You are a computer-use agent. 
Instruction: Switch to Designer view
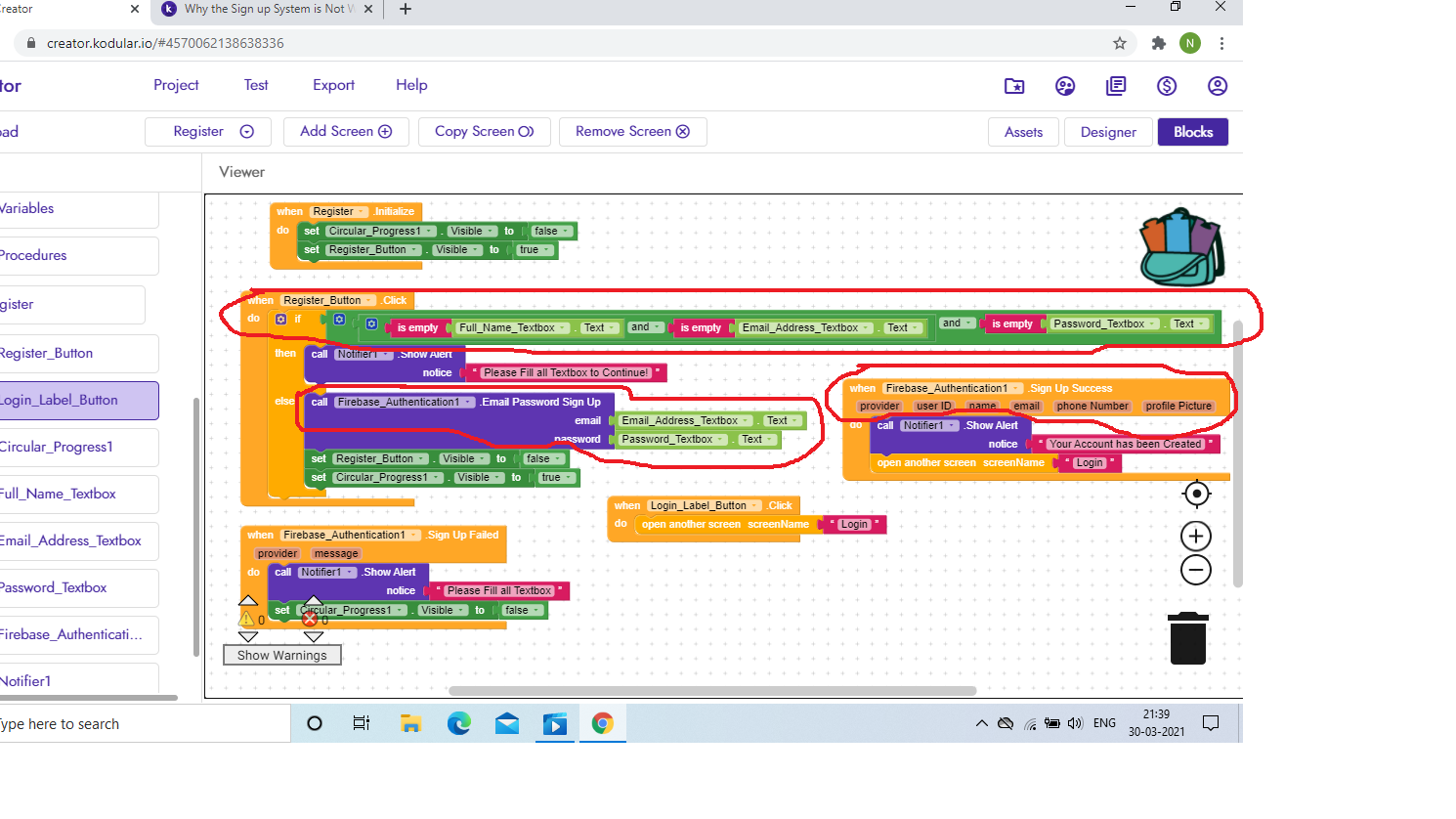click(x=1108, y=132)
